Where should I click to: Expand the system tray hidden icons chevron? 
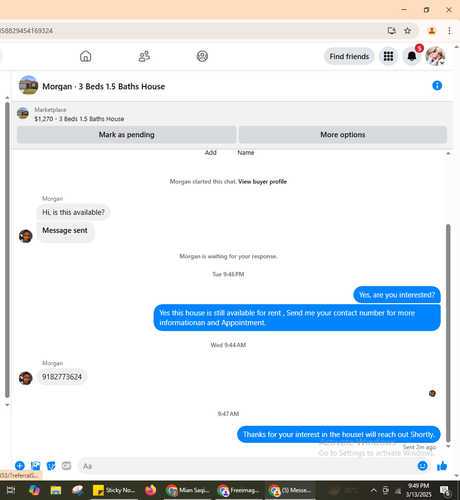click(374, 490)
